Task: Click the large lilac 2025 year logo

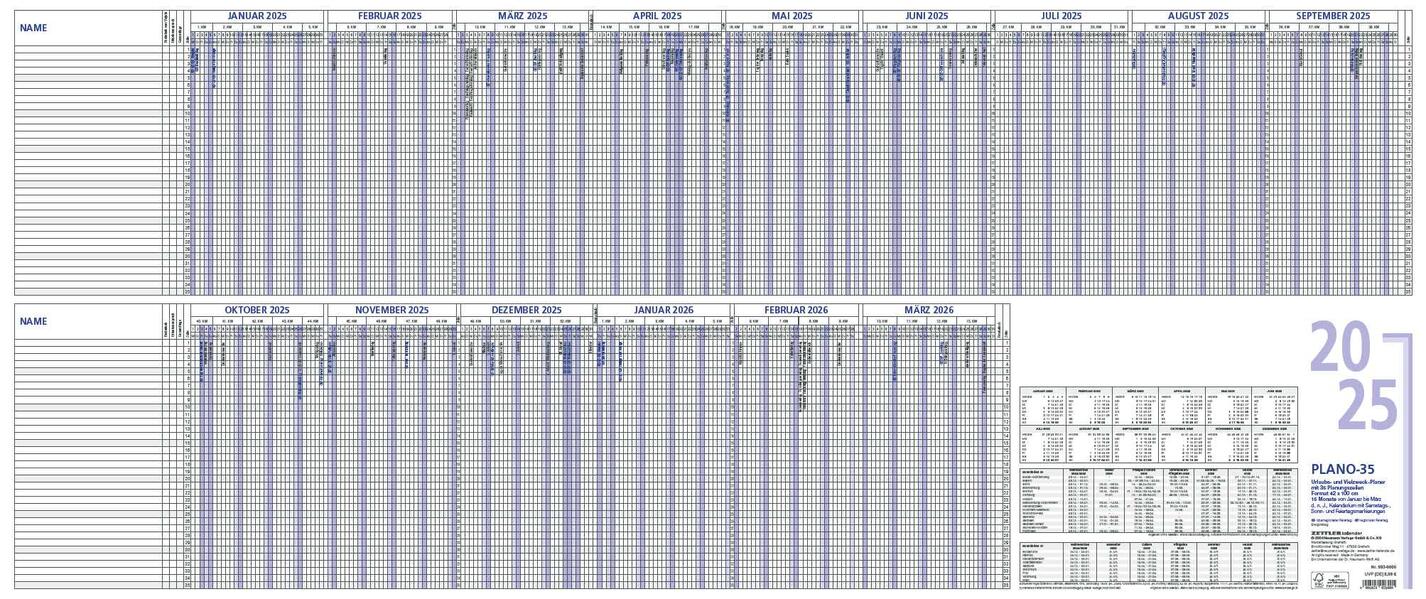Action: point(1353,376)
